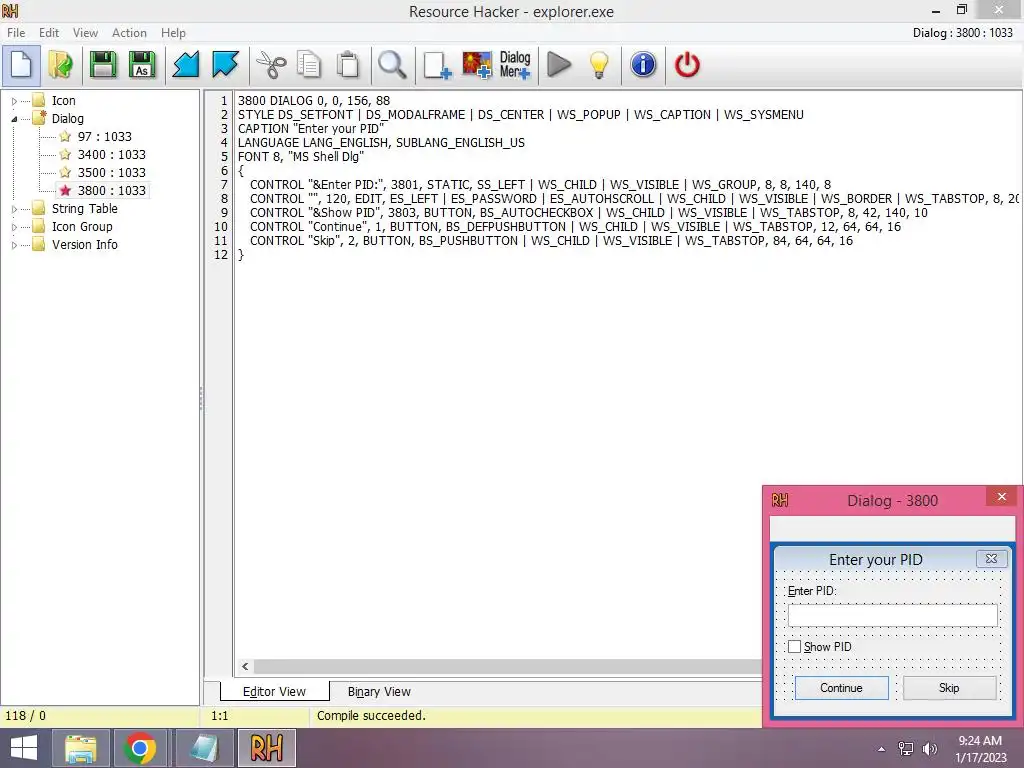Open the Action menu

pos(129,33)
